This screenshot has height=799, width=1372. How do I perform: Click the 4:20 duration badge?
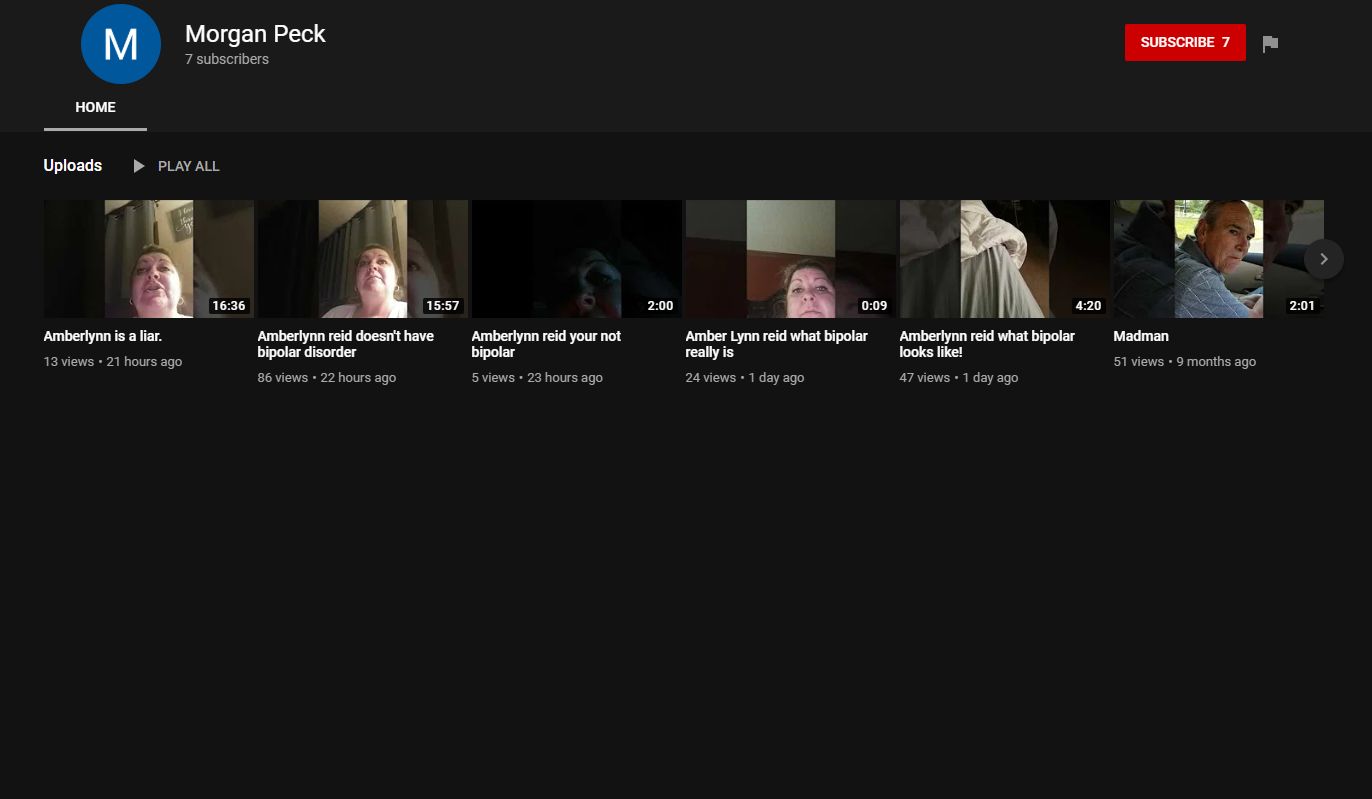(1088, 306)
